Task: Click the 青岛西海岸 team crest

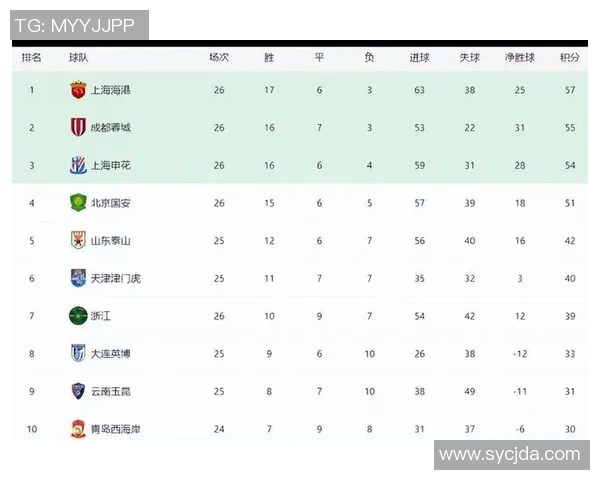Action: coord(78,429)
